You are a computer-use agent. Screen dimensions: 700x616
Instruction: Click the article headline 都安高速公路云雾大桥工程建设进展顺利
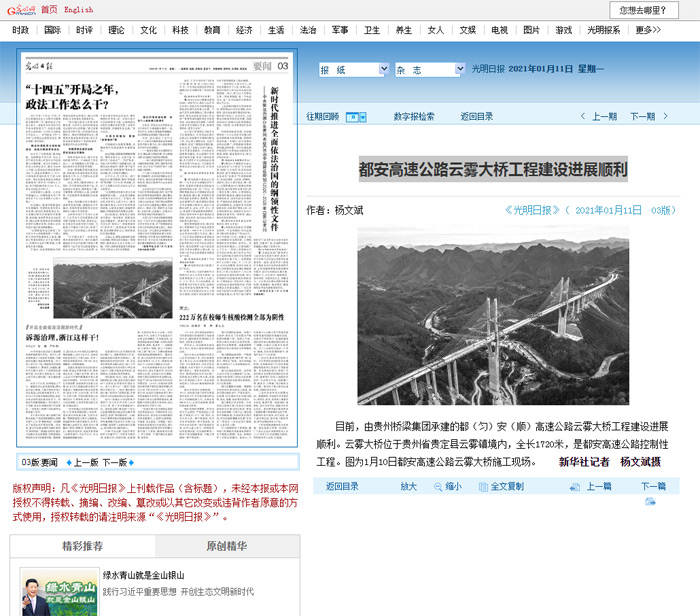click(x=493, y=169)
